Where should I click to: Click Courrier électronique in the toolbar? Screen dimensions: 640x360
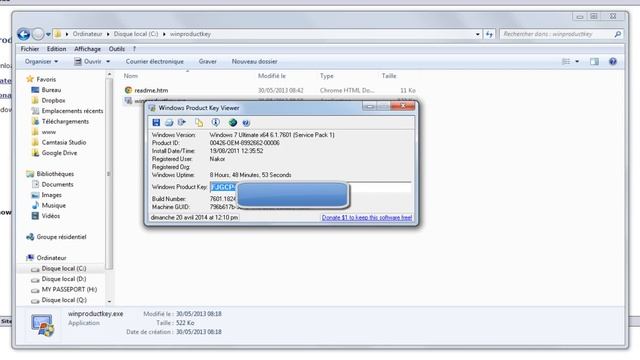point(155,62)
